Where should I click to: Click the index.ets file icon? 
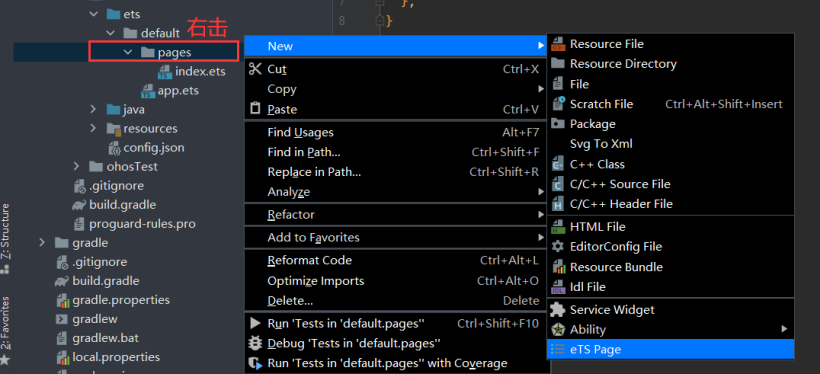(x=165, y=72)
